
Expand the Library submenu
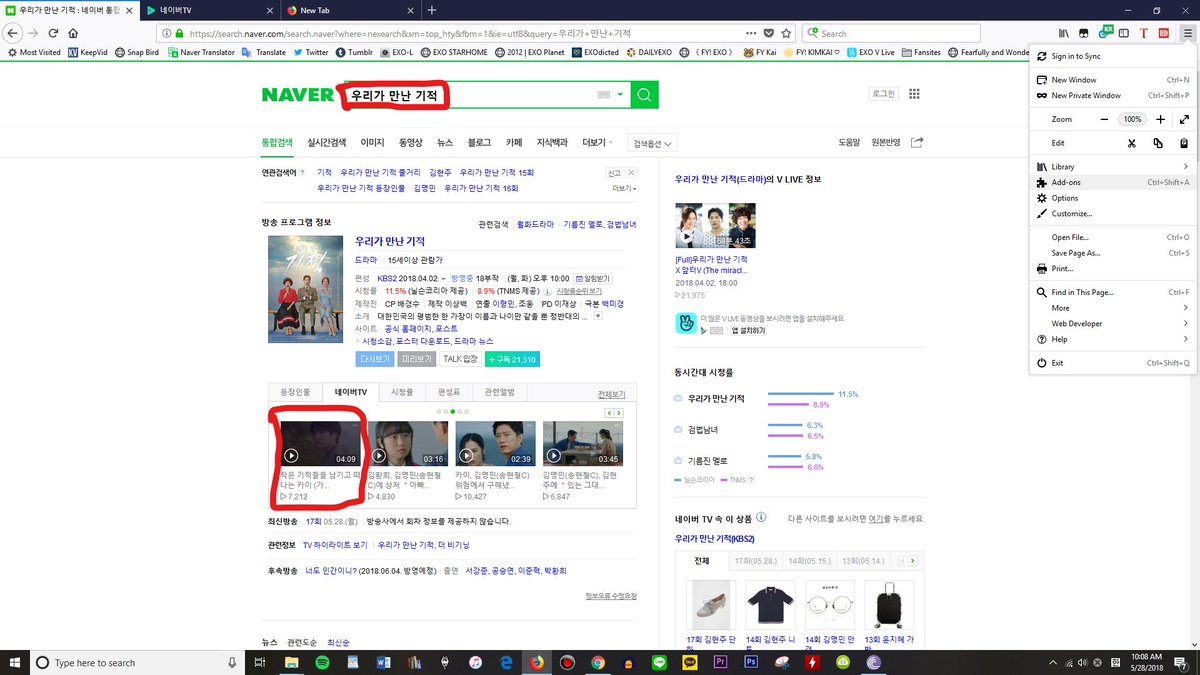(x=1114, y=166)
